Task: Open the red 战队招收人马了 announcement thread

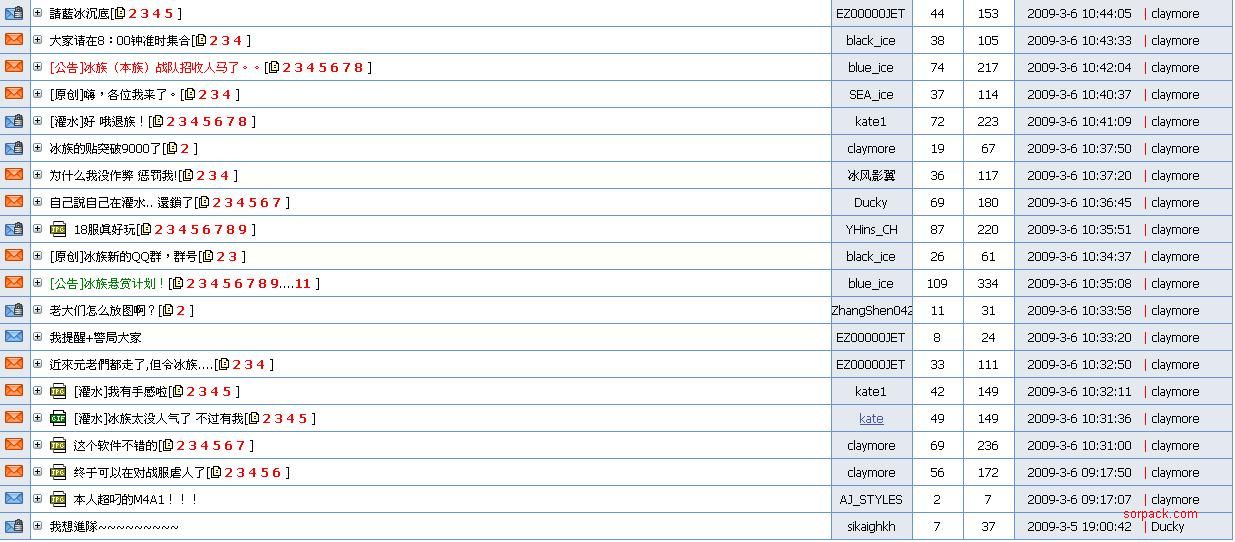Action: coord(155,68)
